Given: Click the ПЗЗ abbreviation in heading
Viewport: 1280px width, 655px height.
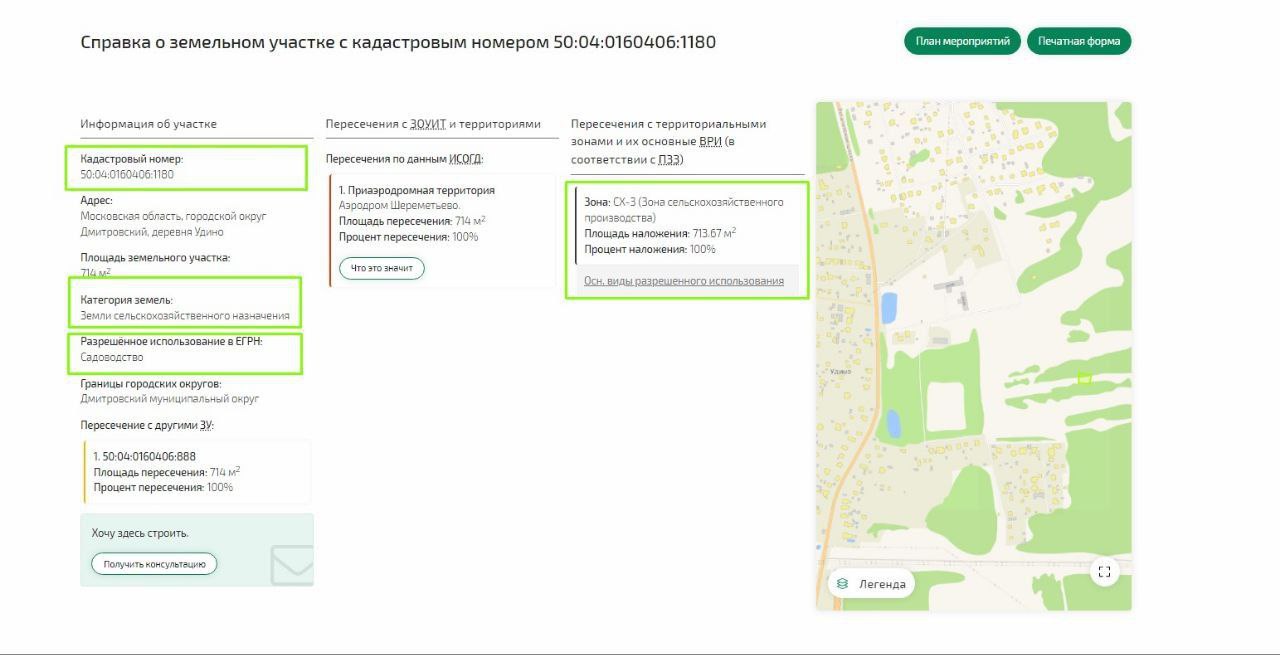Looking at the screenshot, I should (668, 159).
